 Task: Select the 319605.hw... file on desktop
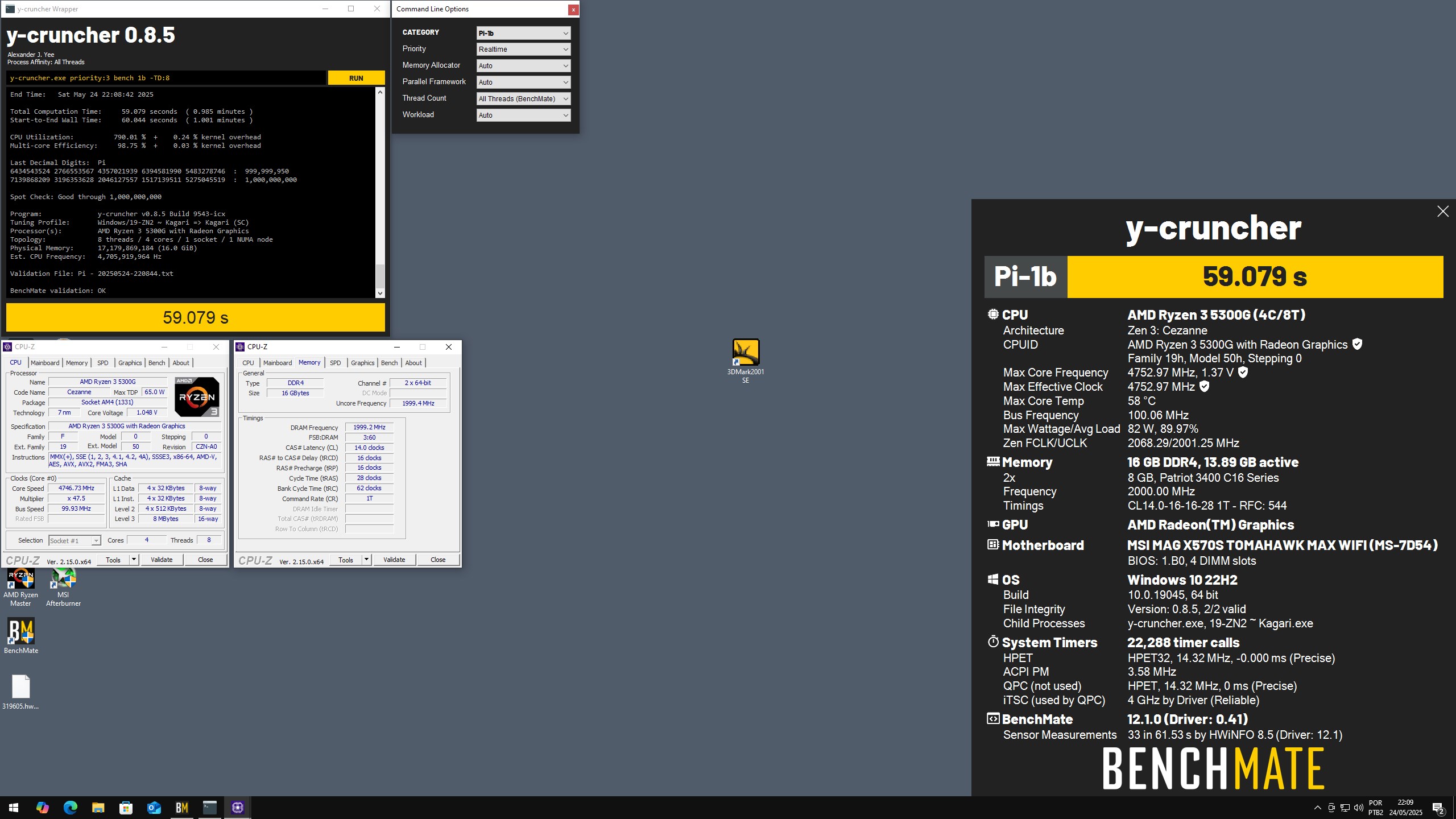[20, 692]
